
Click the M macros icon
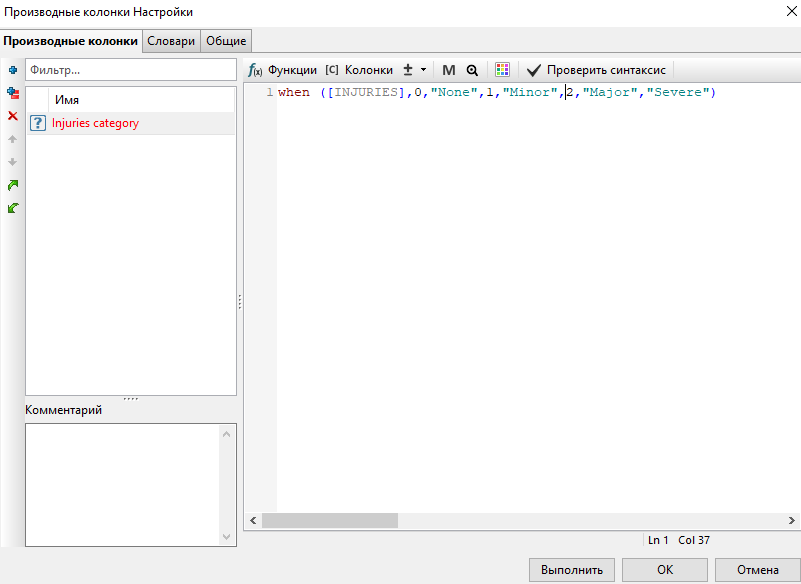pos(448,70)
